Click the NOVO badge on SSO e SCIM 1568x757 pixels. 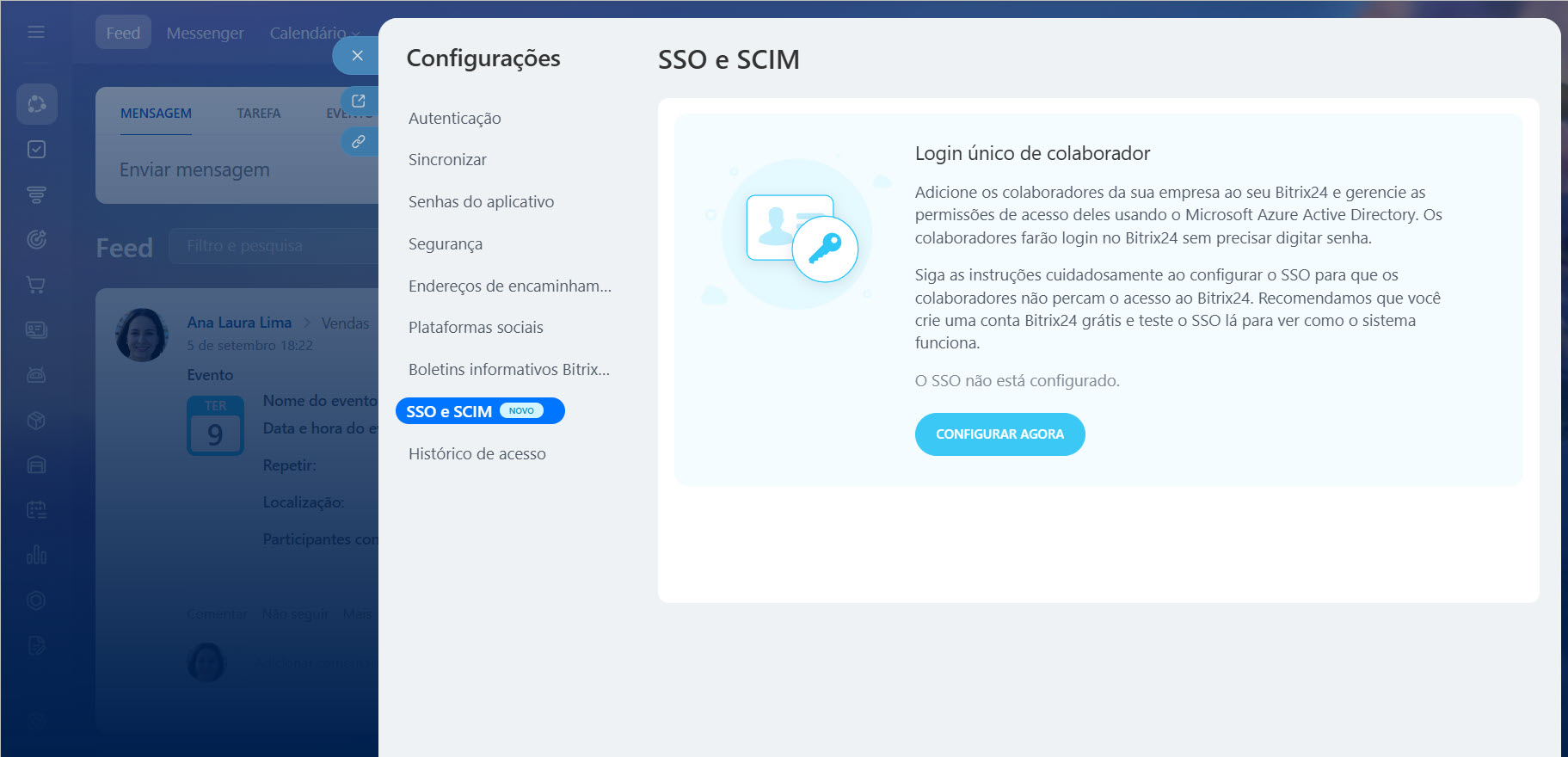tap(521, 410)
